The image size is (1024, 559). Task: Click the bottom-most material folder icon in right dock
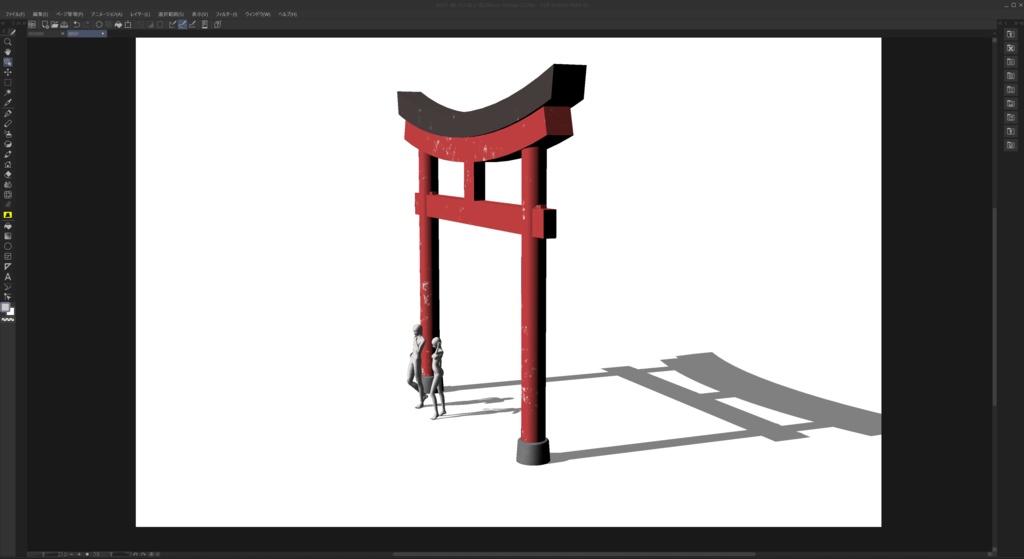[x=1010, y=145]
